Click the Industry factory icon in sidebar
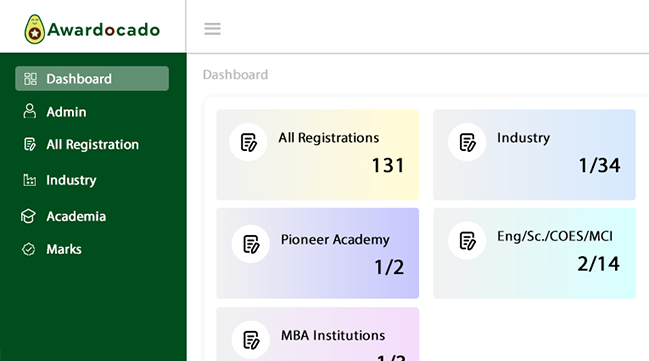 [29, 180]
